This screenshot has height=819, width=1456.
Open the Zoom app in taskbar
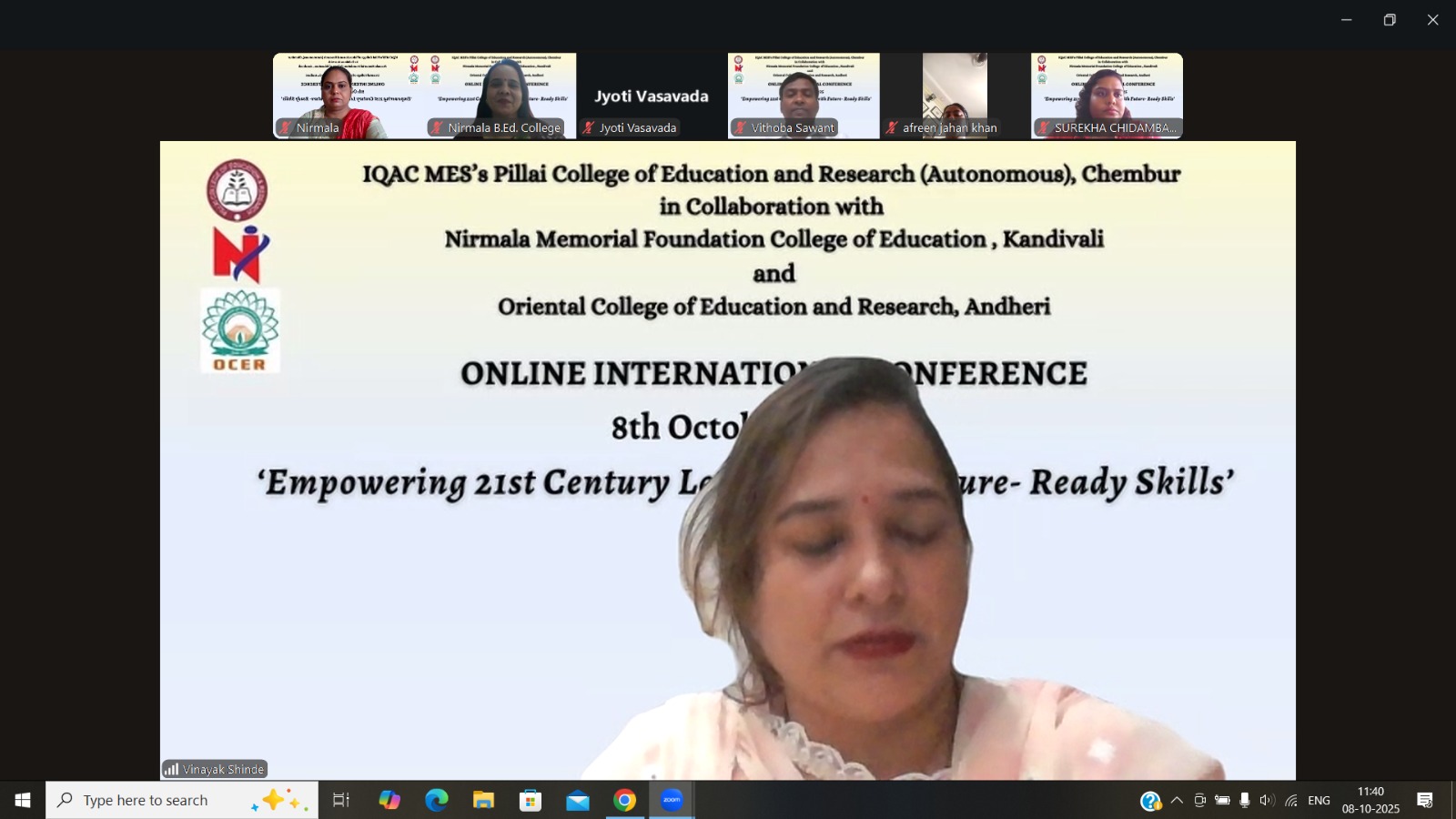coord(672,801)
